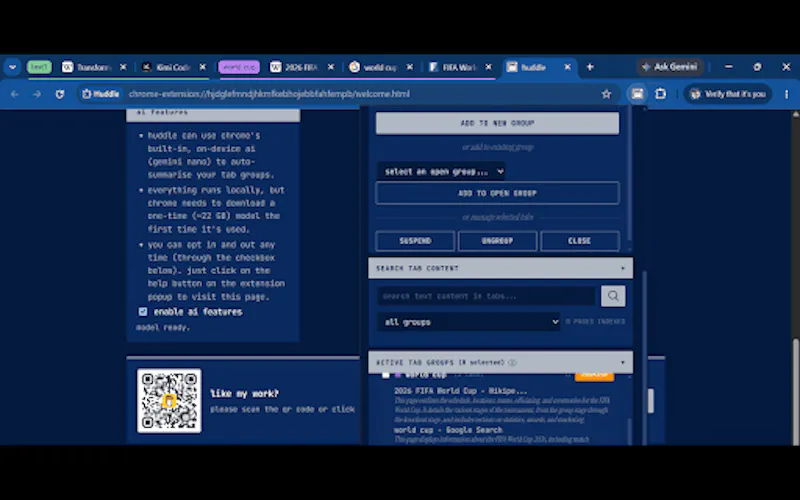Close the FIFA World tab
The height and width of the screenshot is (500, 800).
[488, 67]
